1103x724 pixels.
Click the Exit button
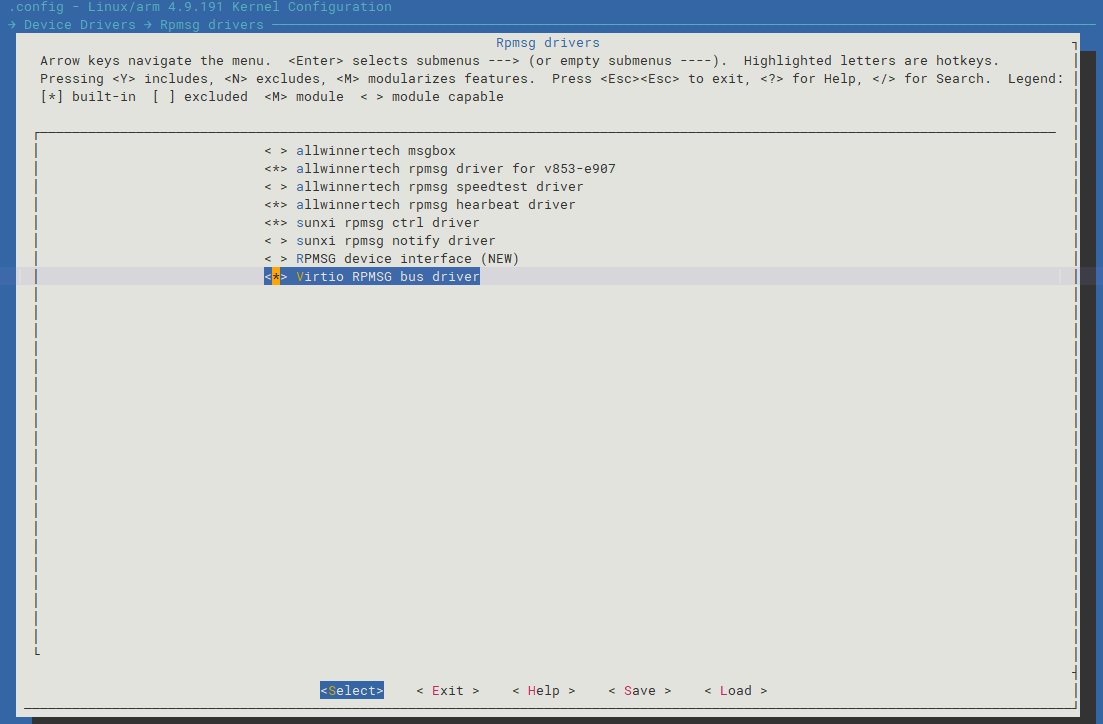(447, 690)
